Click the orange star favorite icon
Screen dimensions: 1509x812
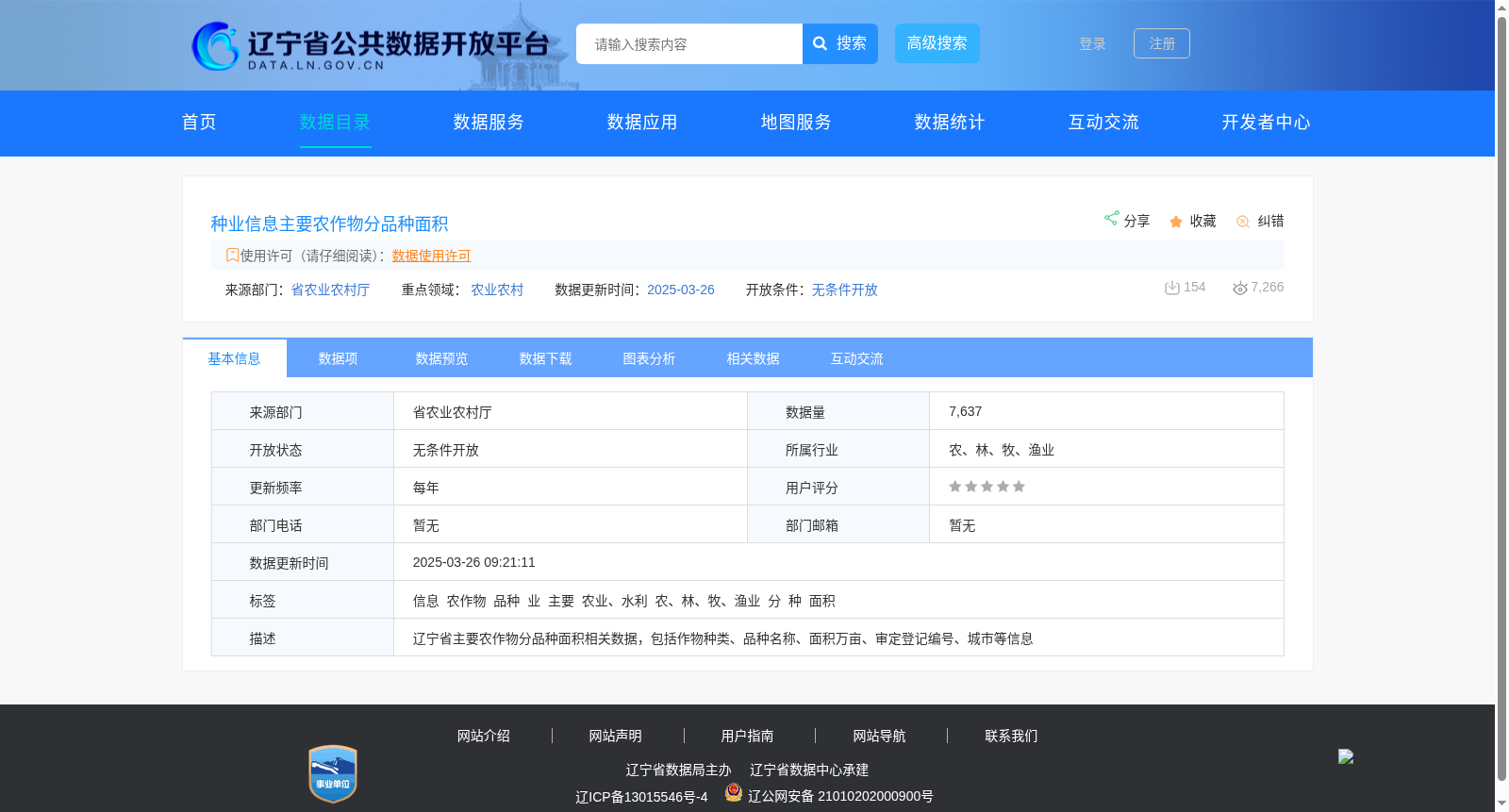coord(1176,222)
